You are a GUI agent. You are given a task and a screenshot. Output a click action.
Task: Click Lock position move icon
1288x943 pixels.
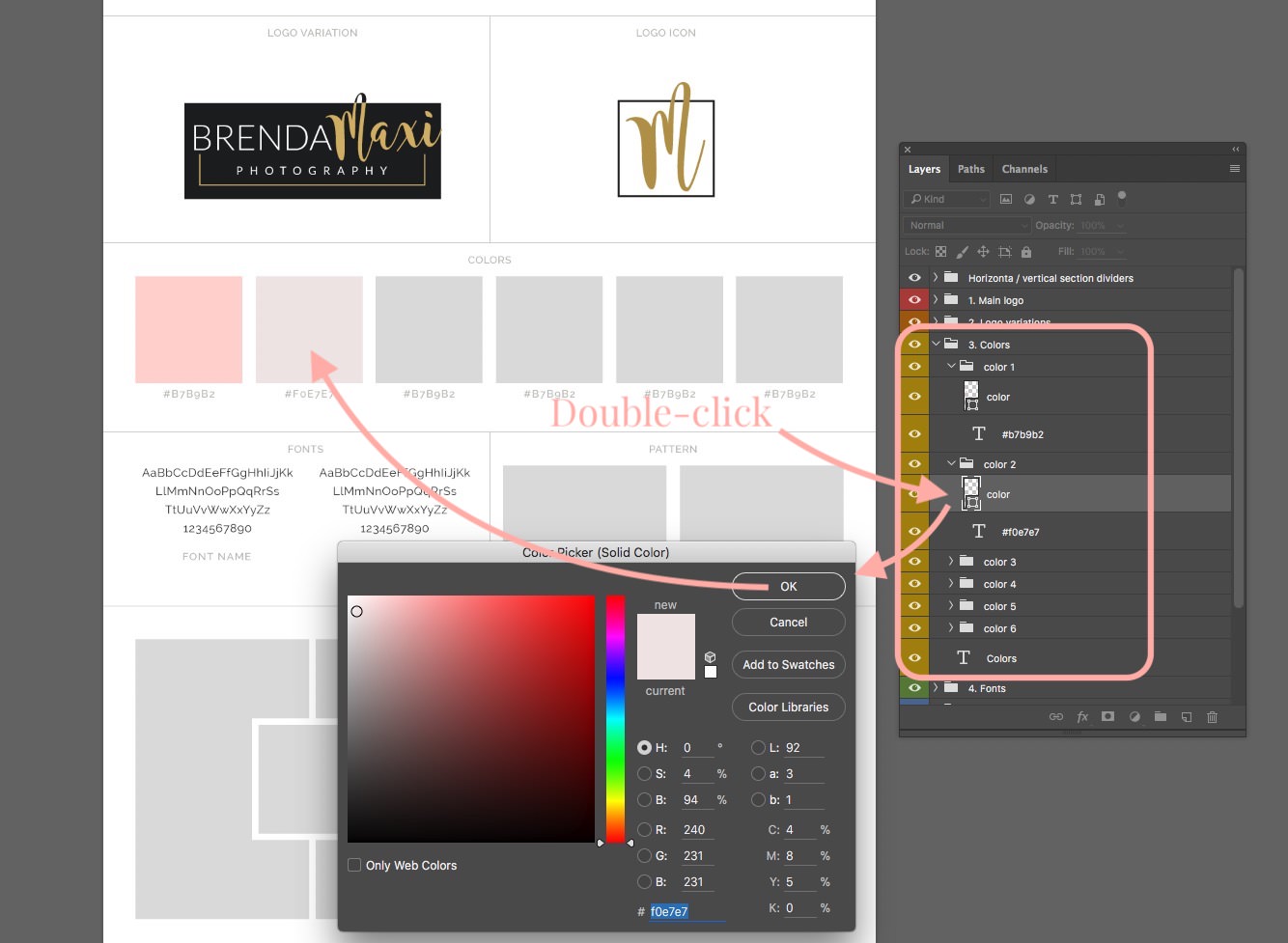click(983, 251)
